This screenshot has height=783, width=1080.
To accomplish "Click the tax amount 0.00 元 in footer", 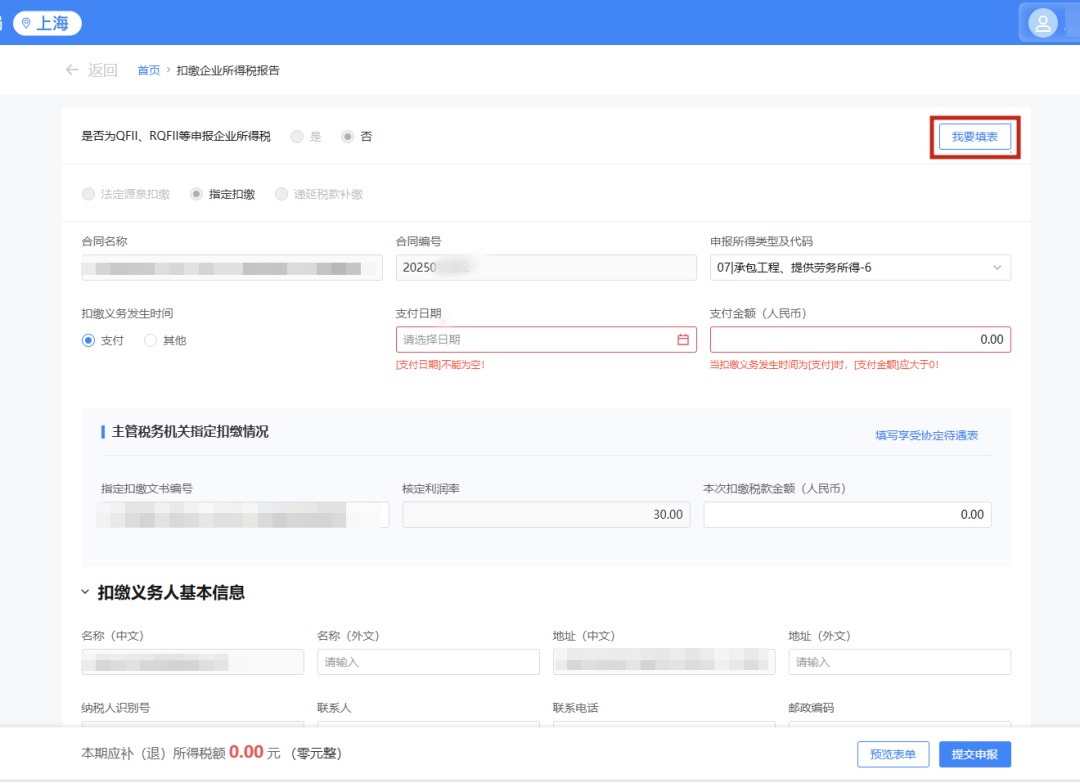I will [254, 753].
